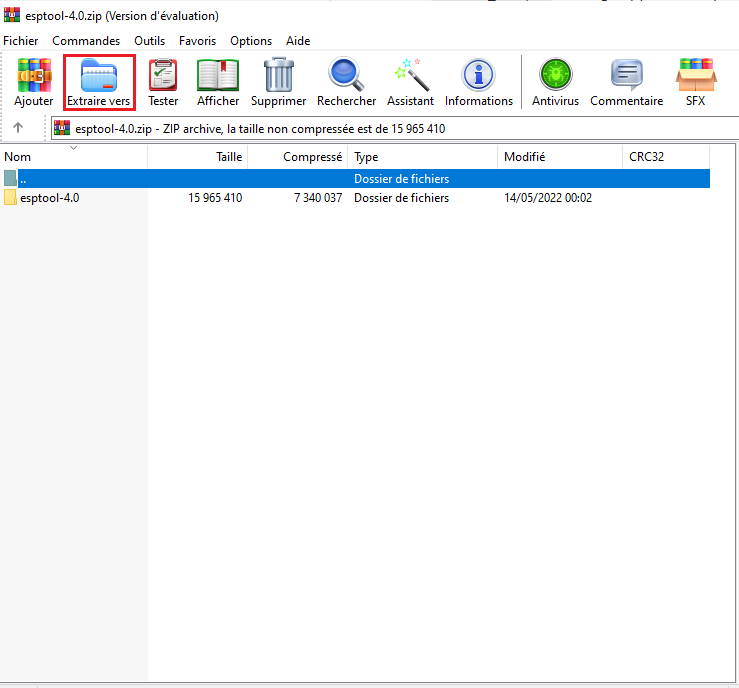Viewport: 739px width, 688px height.
Task: Open the Outils menu
Action: pos(149,41)
